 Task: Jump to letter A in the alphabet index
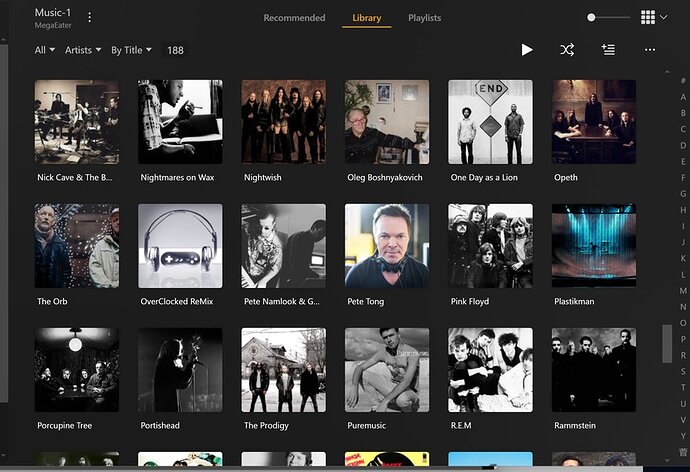(x=683, y=97)
